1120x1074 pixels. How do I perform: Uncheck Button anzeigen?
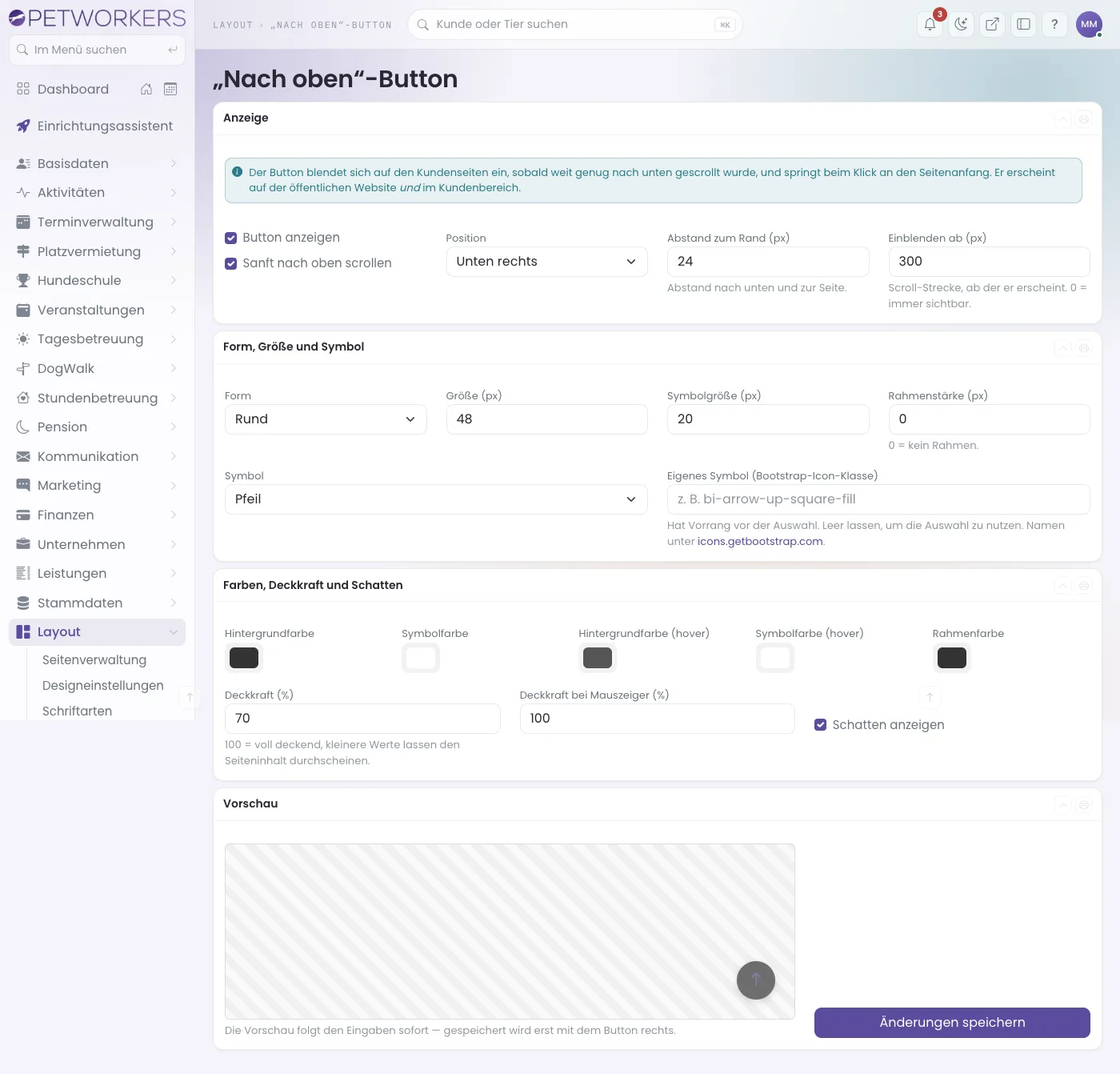[231, 238]
